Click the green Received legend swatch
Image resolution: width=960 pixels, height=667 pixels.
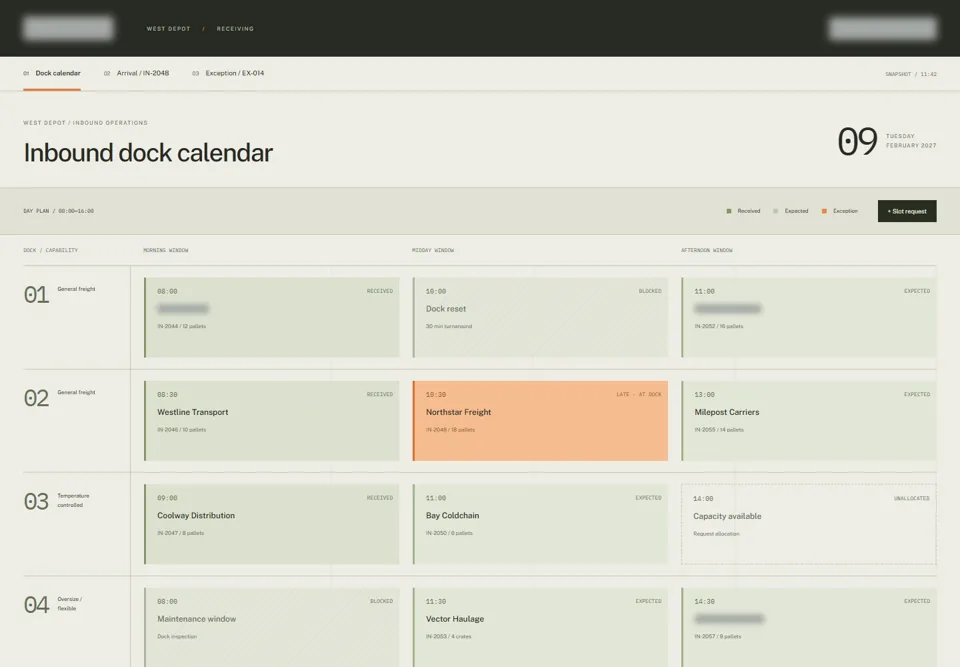tap(729, 211)
